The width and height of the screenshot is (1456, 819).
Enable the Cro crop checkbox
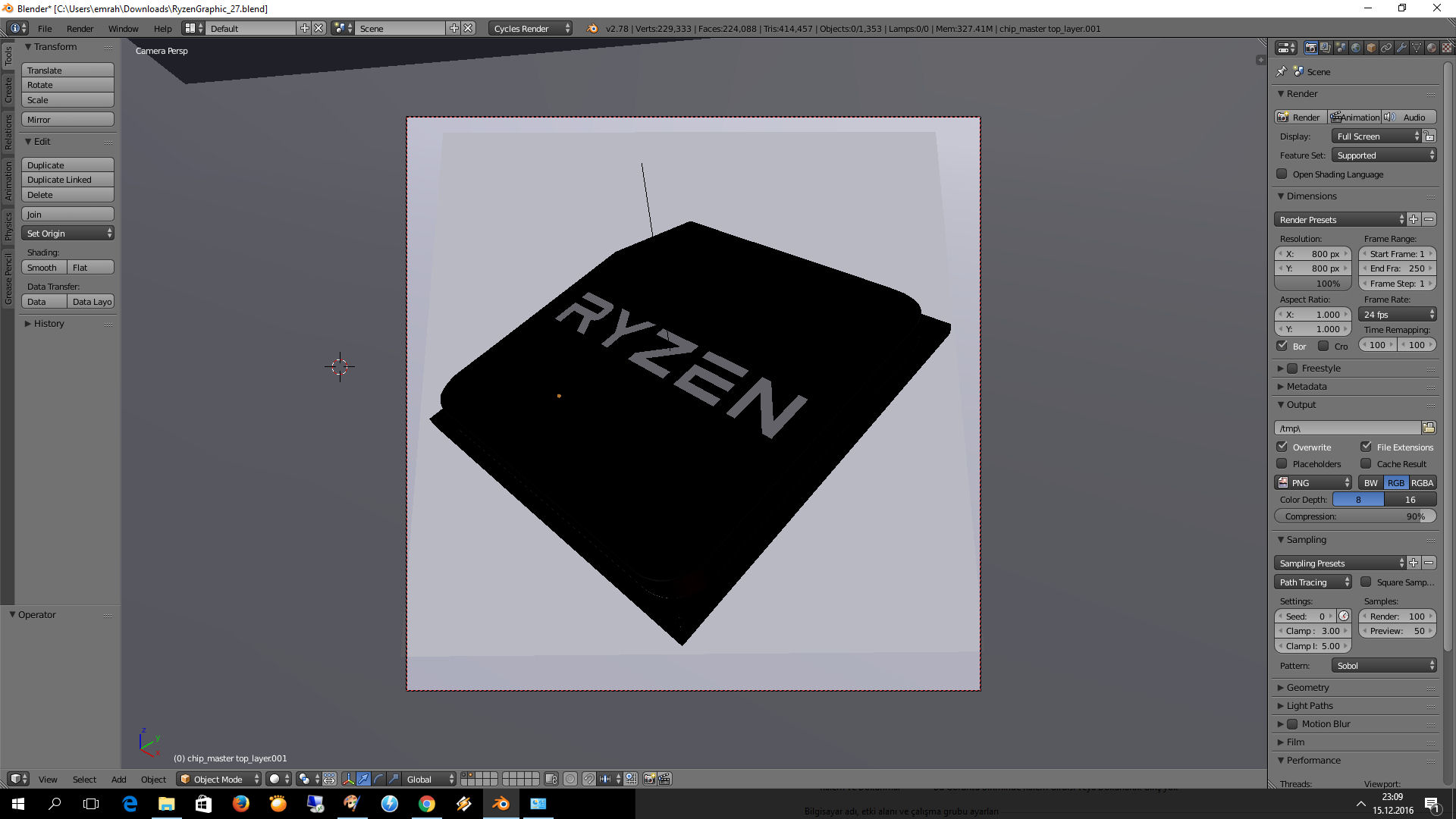(1323, 346)
